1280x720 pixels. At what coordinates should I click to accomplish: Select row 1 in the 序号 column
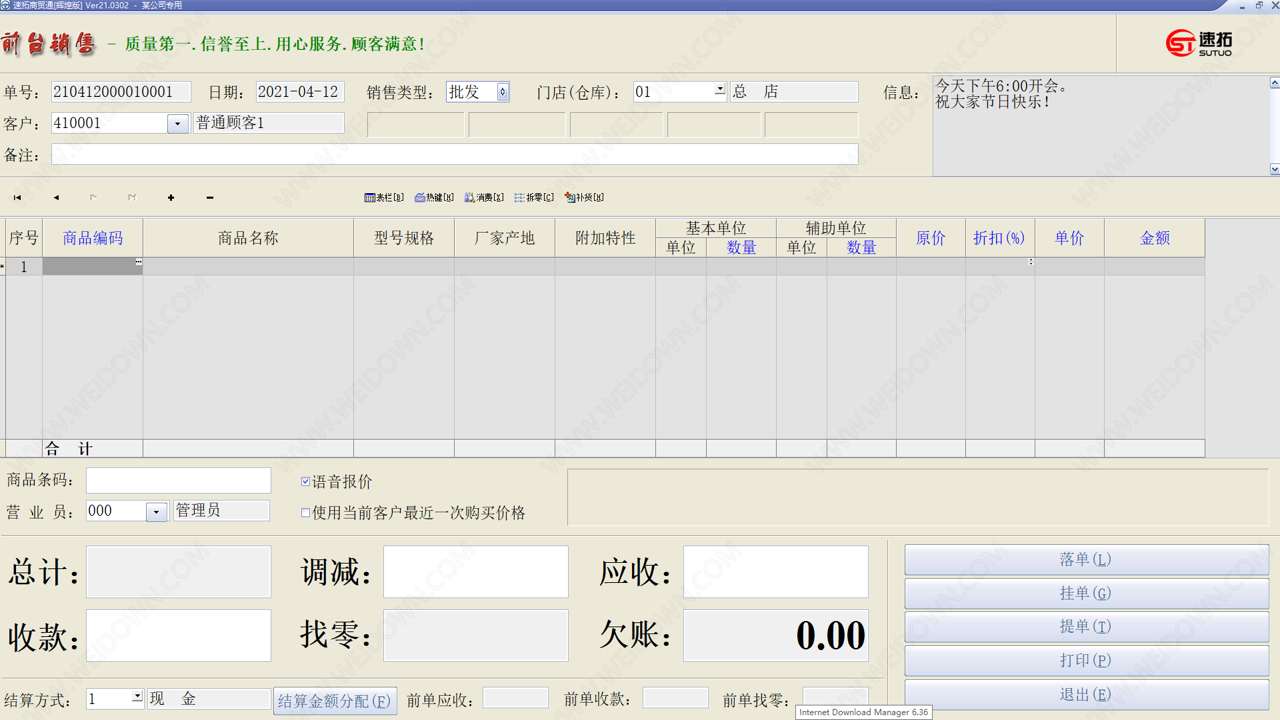(24, 267)
